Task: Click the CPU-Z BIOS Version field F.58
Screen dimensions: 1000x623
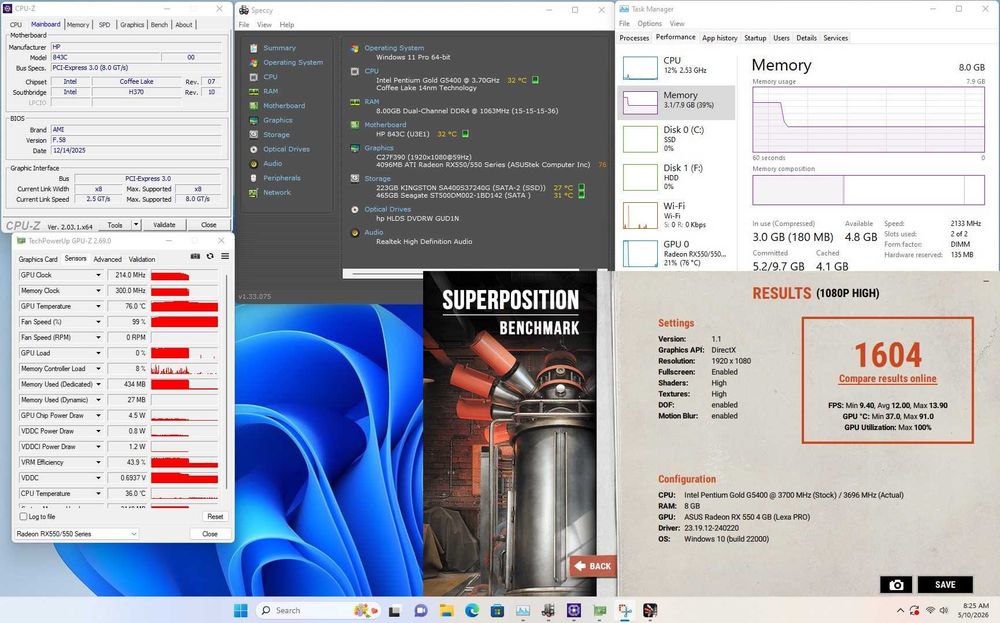Action: click(136, 140)
